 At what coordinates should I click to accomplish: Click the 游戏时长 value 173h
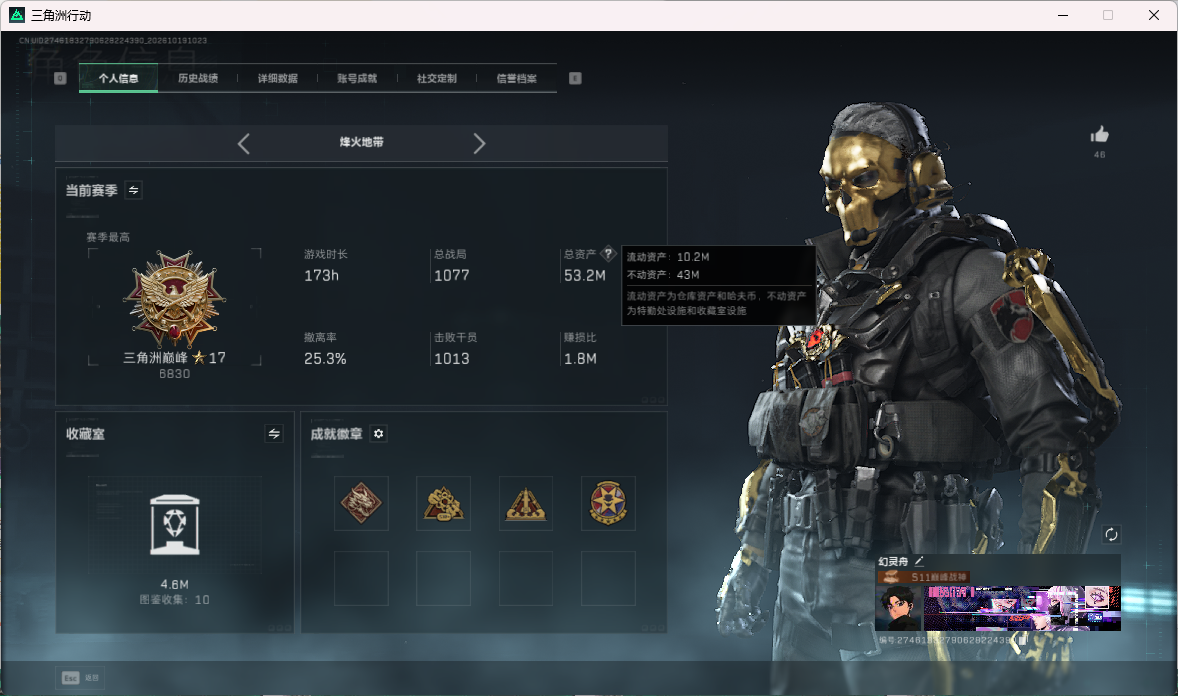click(322, 276)
